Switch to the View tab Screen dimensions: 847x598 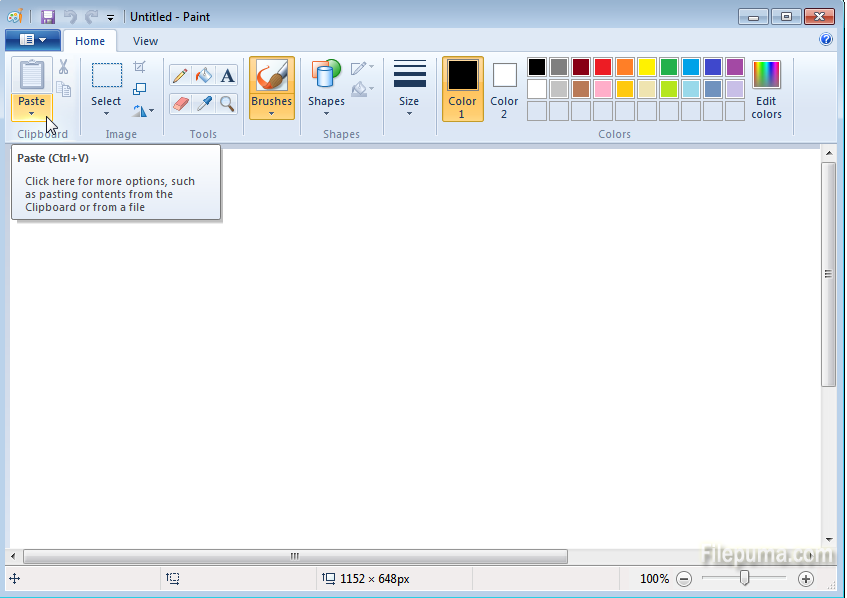145,41
